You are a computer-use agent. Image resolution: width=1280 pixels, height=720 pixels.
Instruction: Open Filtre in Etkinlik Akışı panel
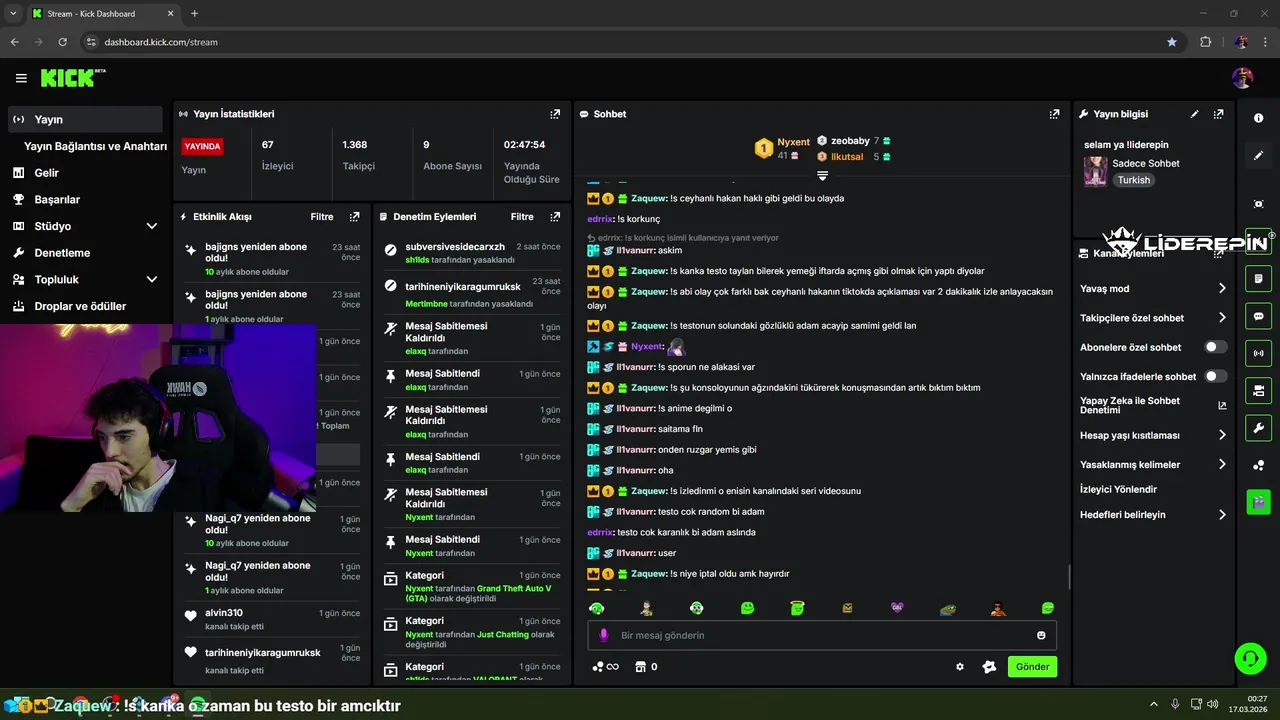[x=322, y=216]
